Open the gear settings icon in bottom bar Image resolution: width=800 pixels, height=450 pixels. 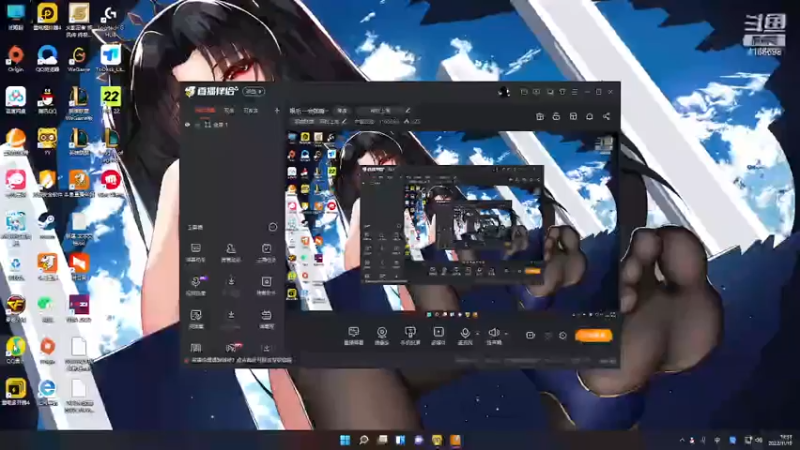(563, 335)
